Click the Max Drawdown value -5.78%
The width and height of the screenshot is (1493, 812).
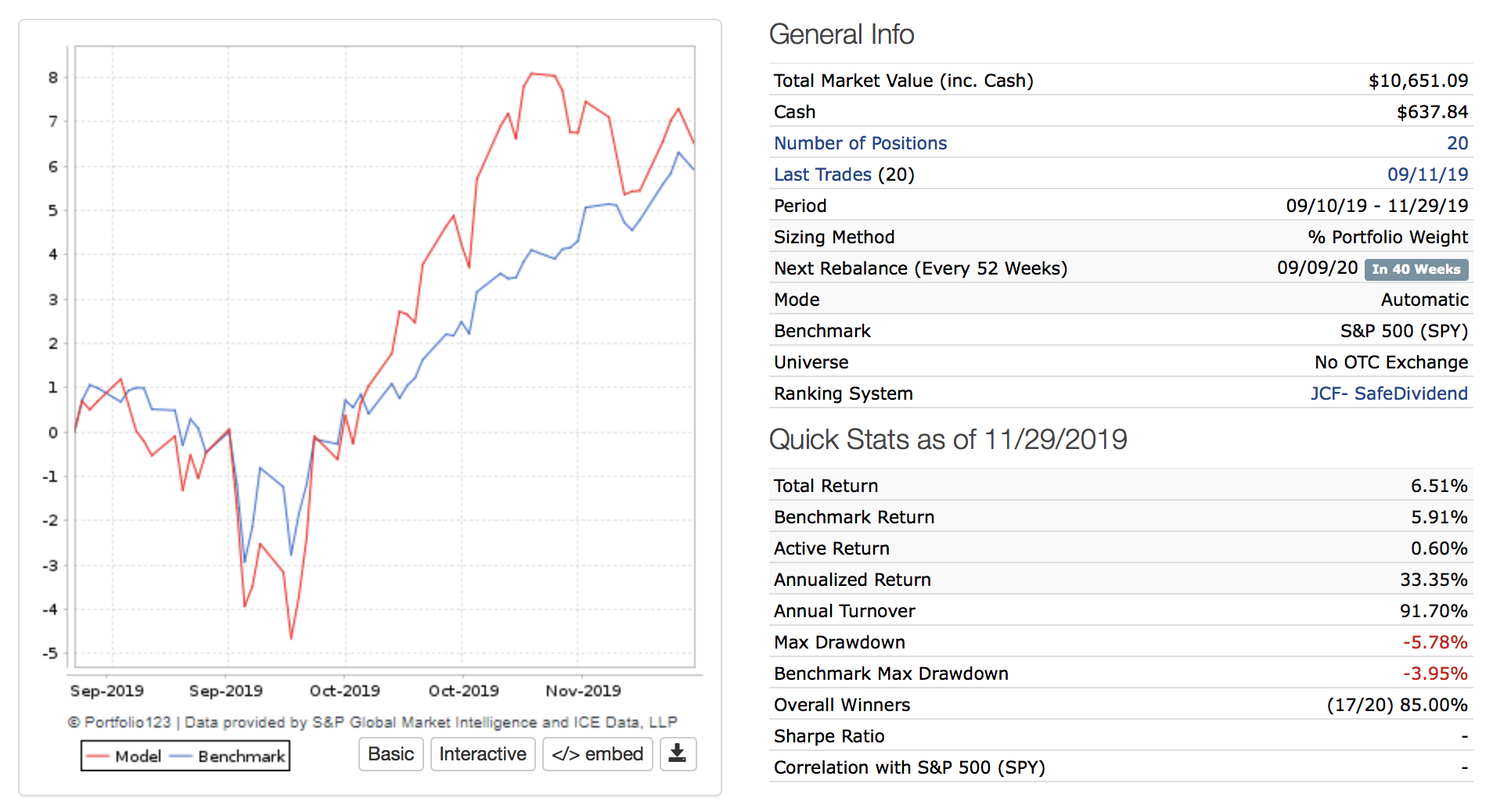(x=1434, y=642)
